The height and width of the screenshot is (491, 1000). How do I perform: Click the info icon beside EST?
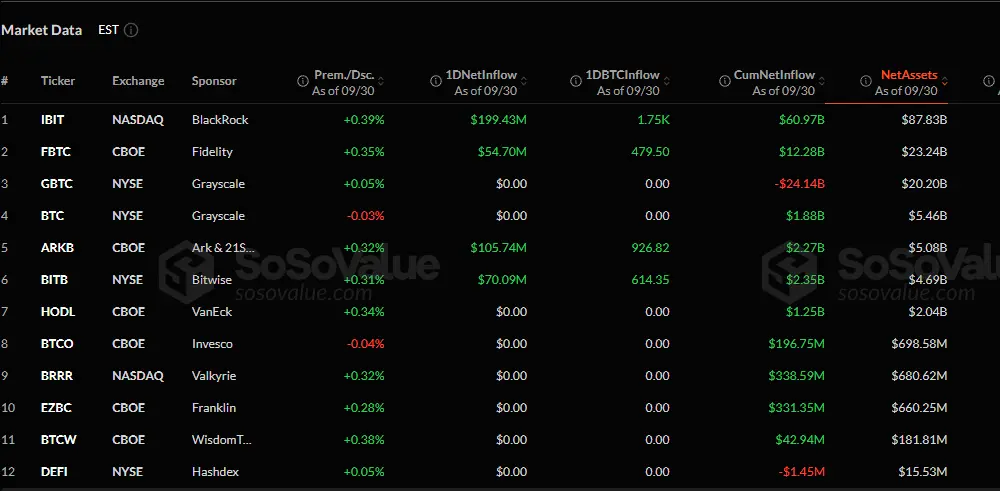click(x=131, y=30)
